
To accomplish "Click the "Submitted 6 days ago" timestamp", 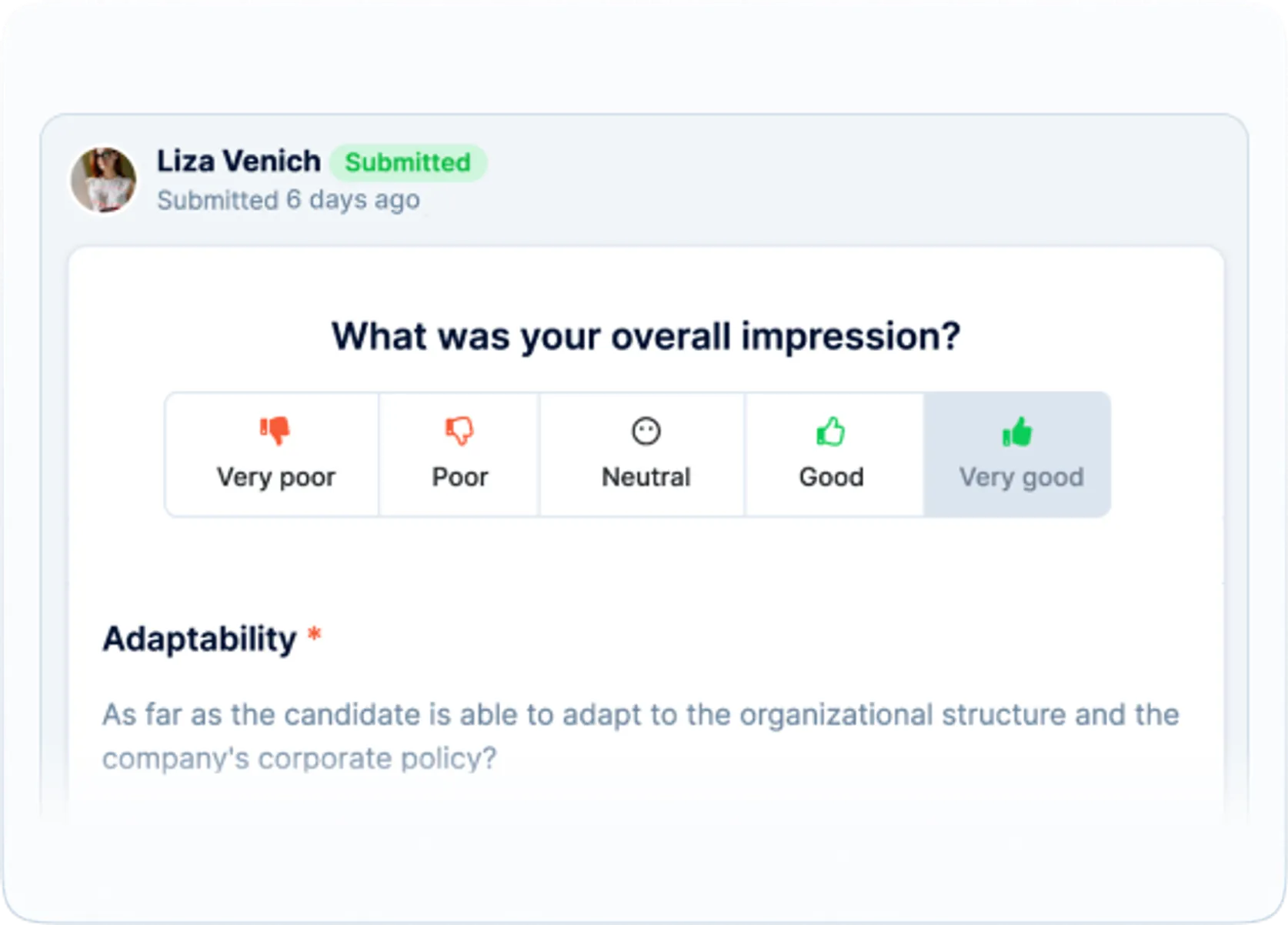I will 289,200.
